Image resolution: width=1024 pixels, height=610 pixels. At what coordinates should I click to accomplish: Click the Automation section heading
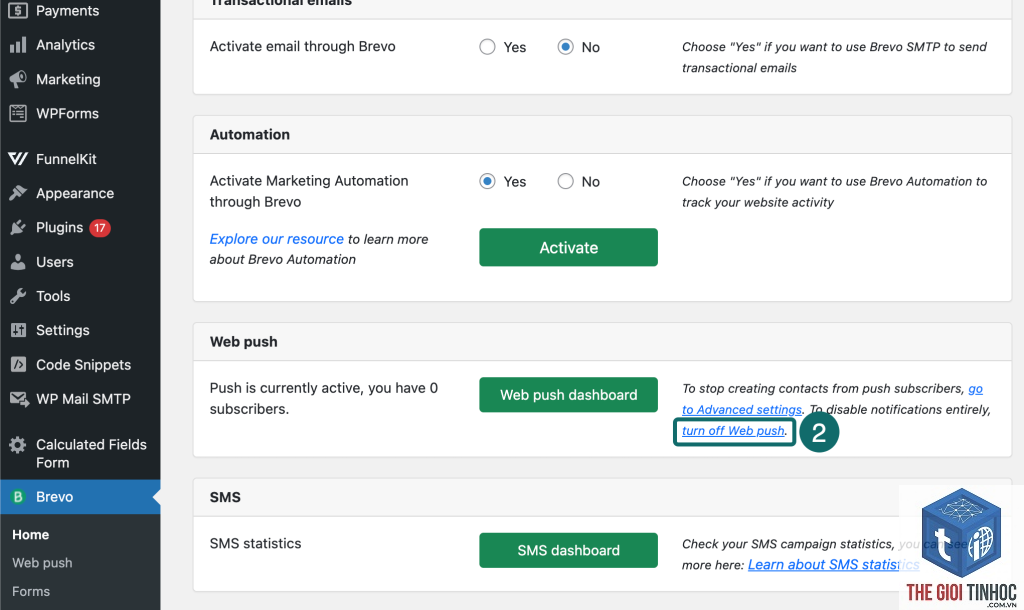(x=249, y=135)
